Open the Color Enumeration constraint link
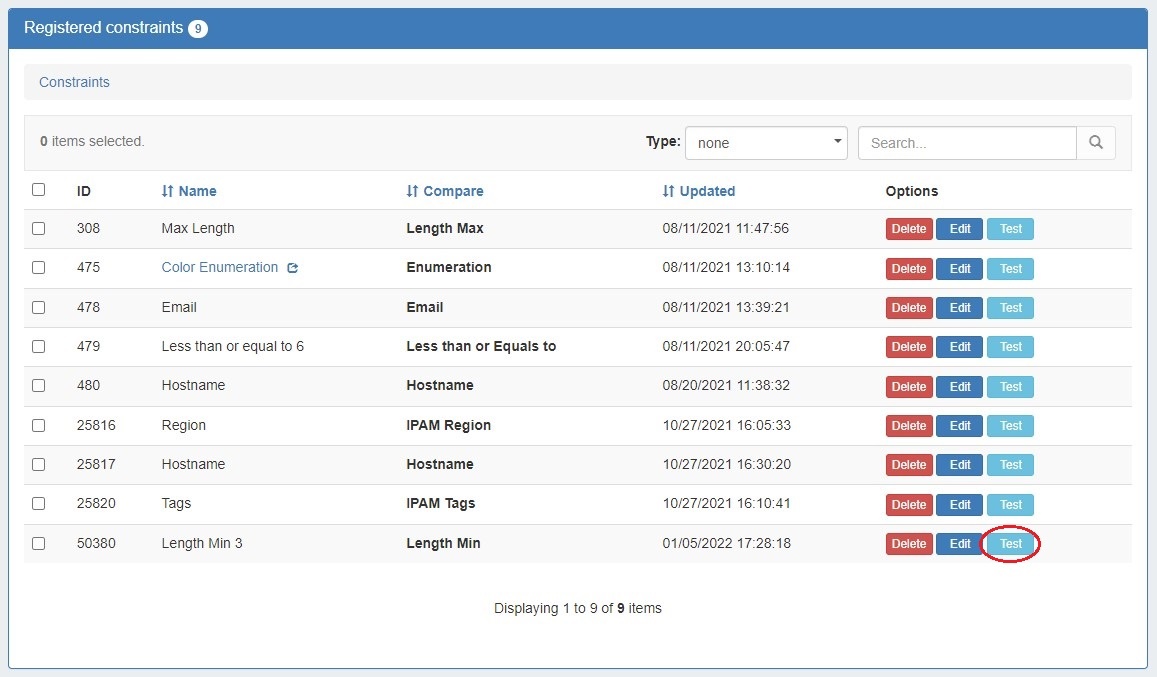This screenshot has width=1157, height=677. pos(220,267)
